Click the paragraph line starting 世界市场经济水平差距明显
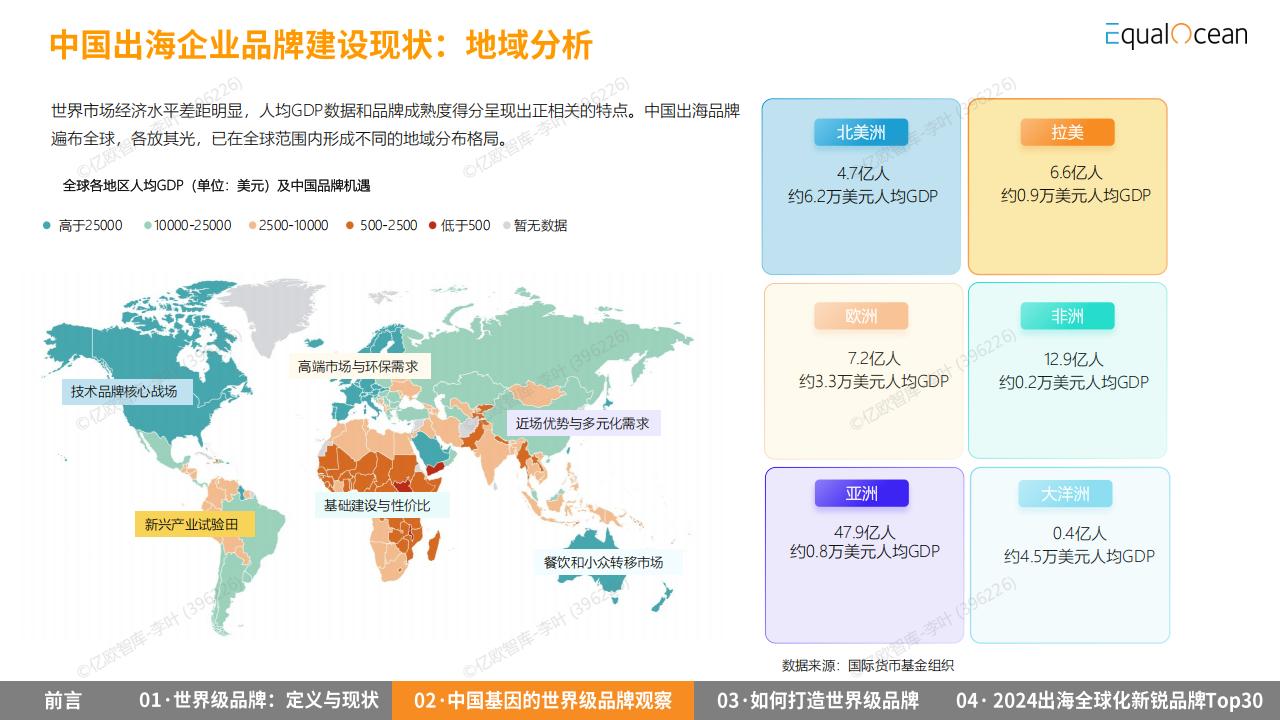Image resolution: width=1280 pixels, height=720 pixels. tap(395, 110)
